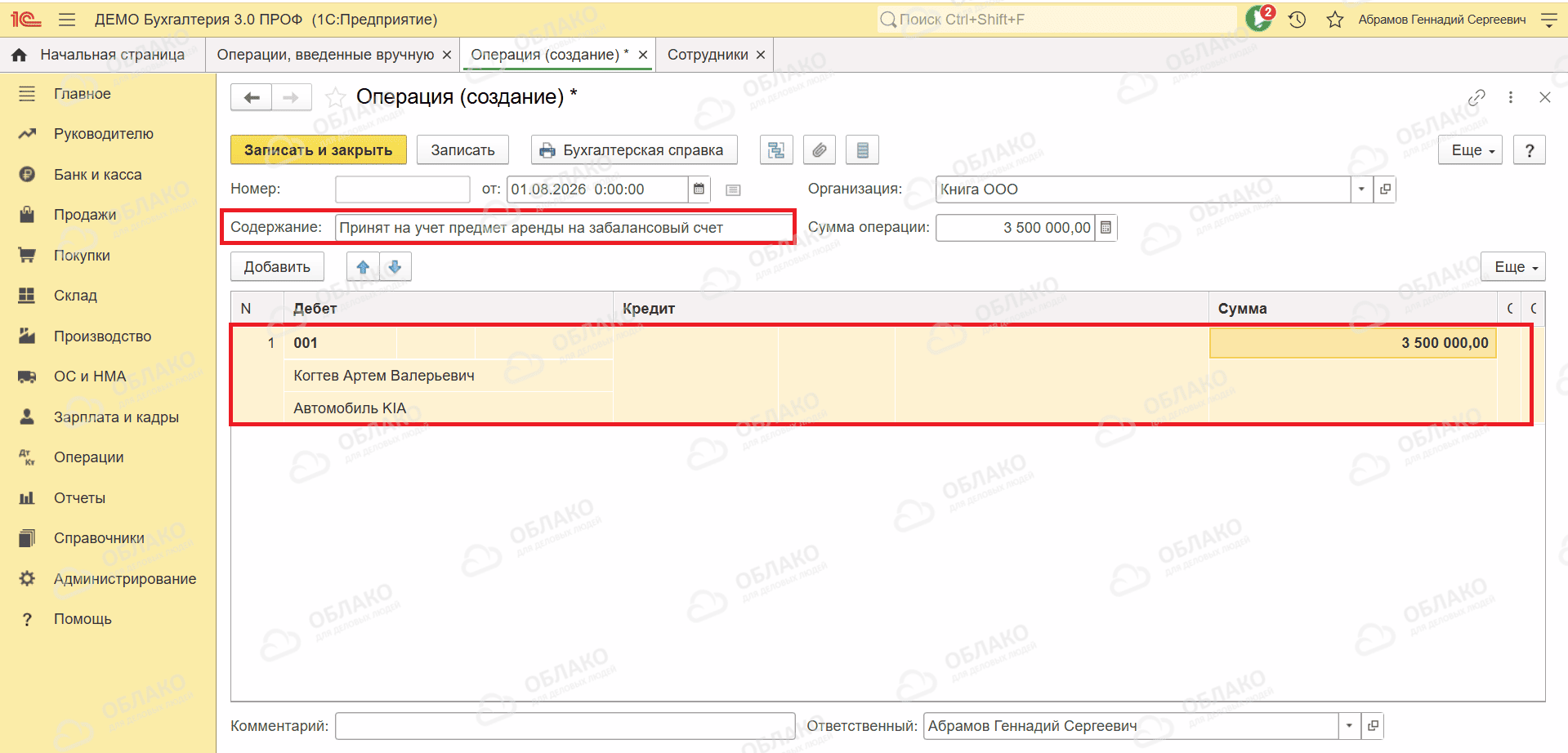
Task: Open the Администрирование section
Action: tap(108, 579)
